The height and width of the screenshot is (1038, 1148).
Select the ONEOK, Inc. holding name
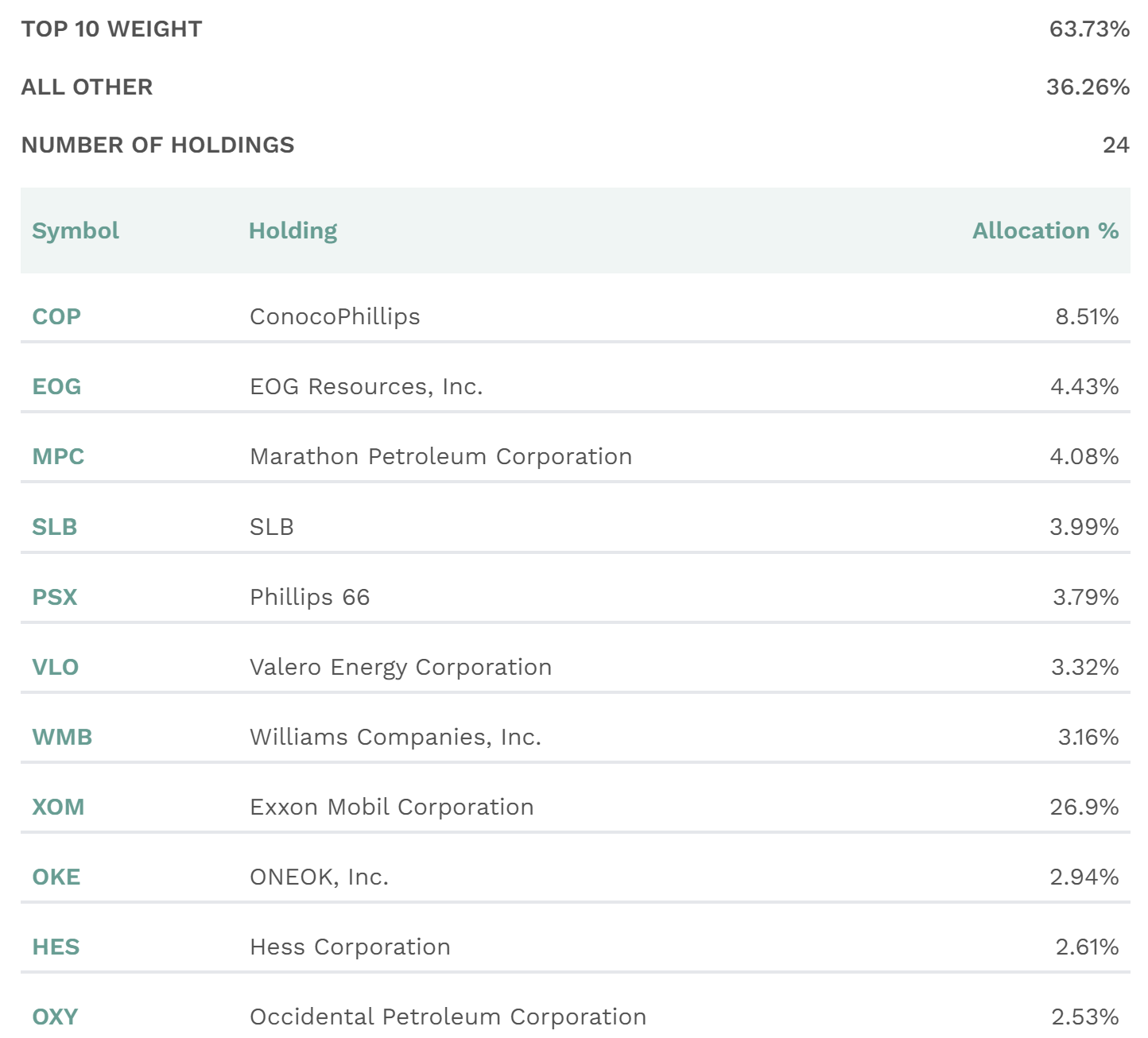[x=320, y=877]
